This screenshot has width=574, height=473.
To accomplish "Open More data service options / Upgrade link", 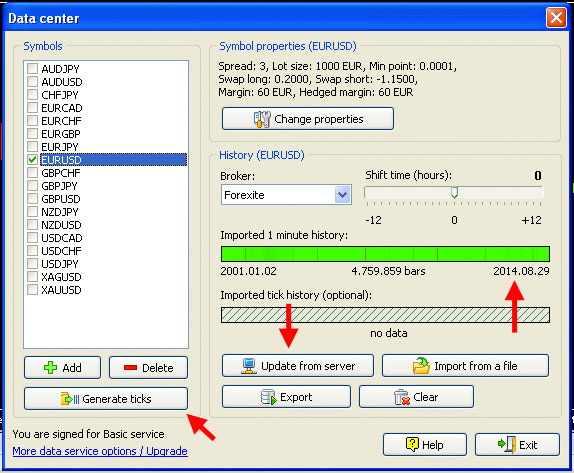I will (x=100, y=451).
